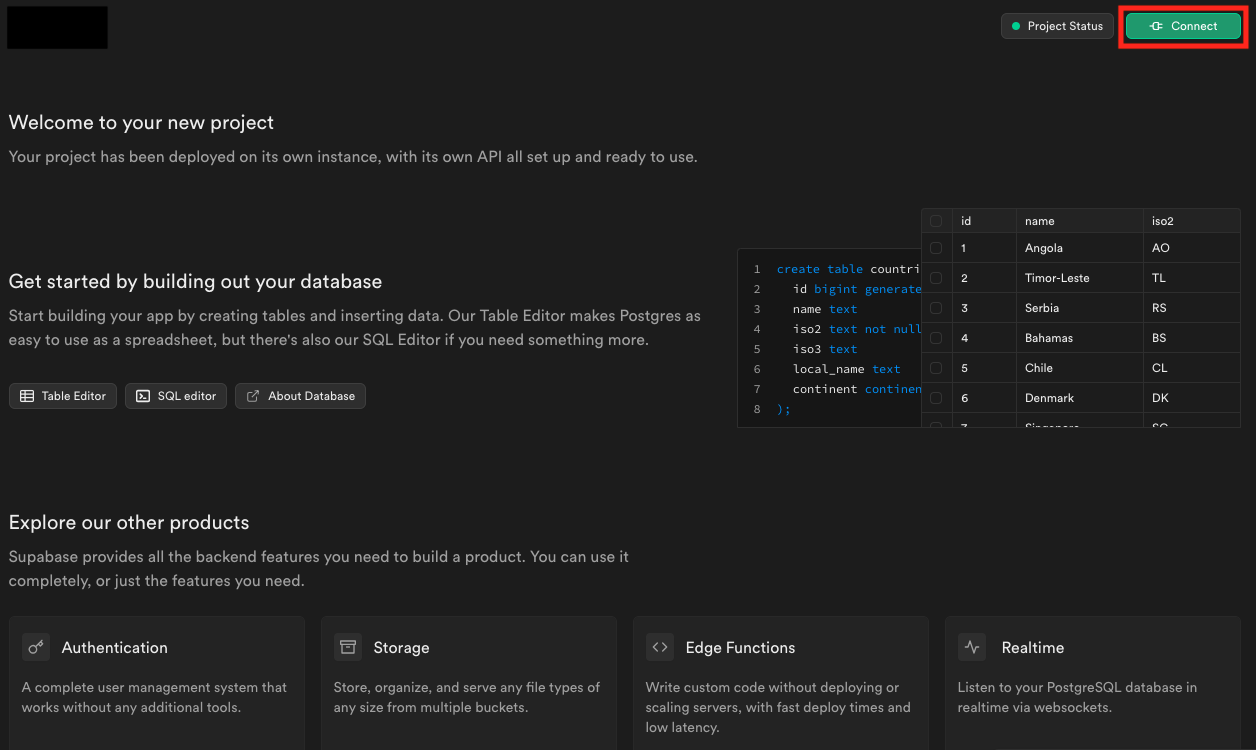Check the box for the Denmark row

tap(936, 398)
